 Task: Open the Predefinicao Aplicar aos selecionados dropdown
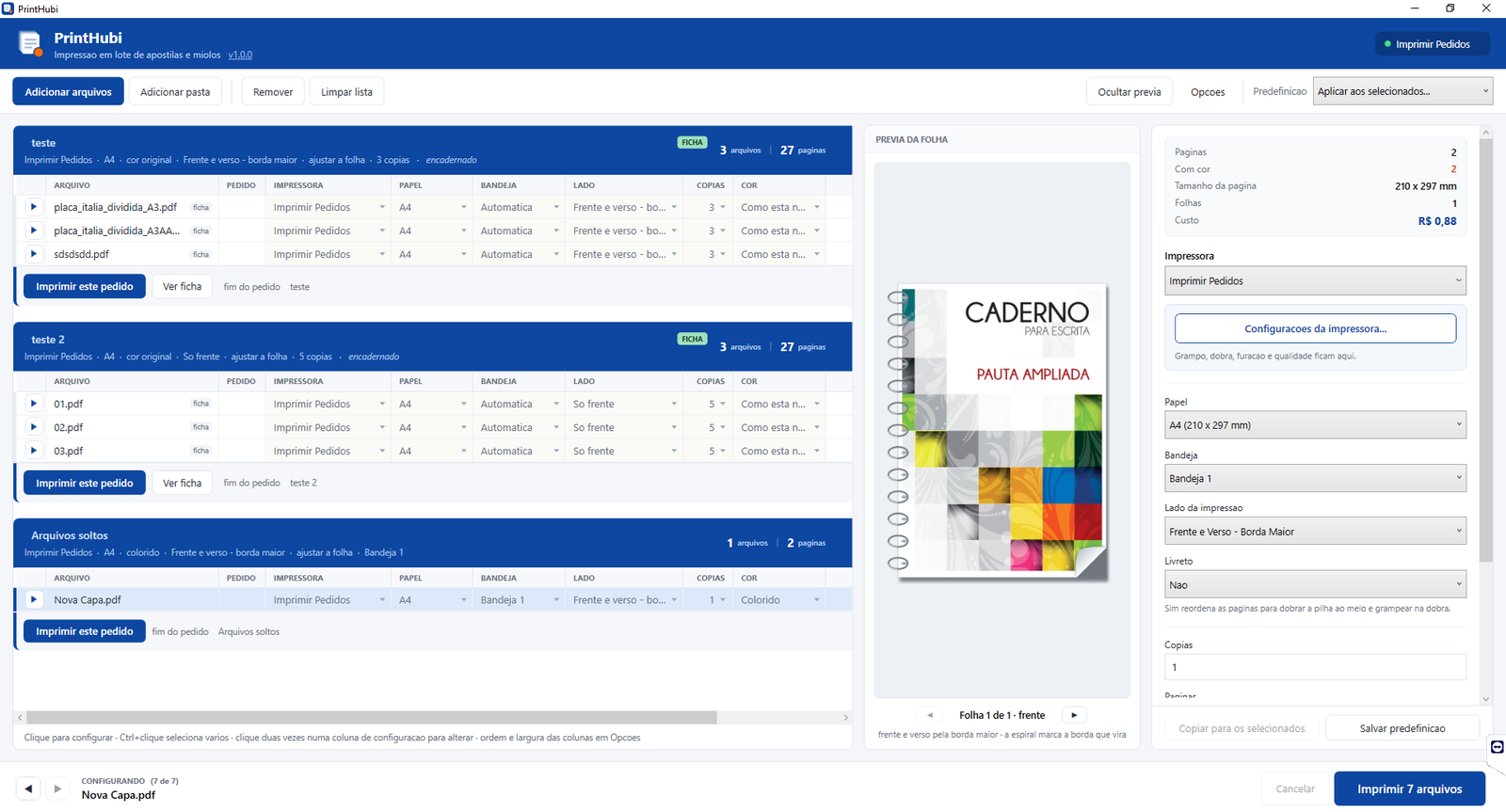(1402, 91)
